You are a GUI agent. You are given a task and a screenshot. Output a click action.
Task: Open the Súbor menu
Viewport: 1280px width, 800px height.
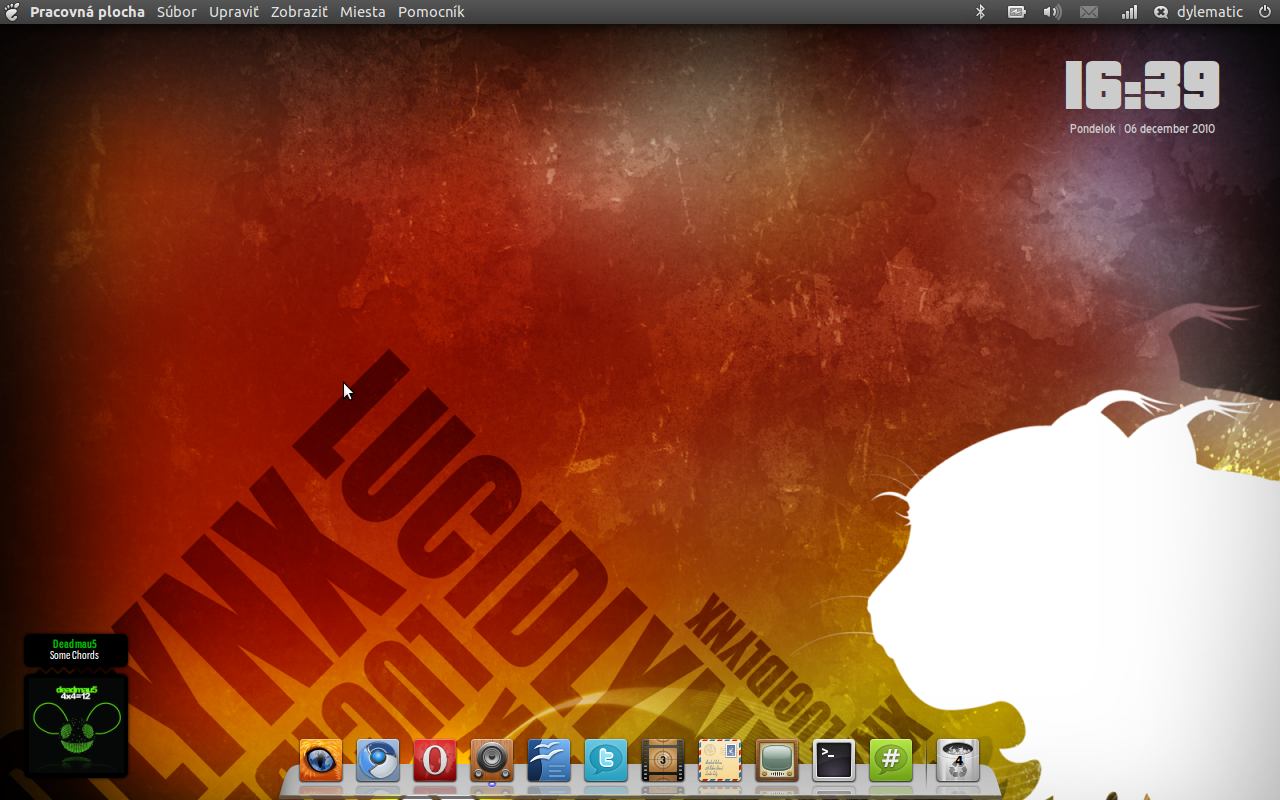pos(177,12)
